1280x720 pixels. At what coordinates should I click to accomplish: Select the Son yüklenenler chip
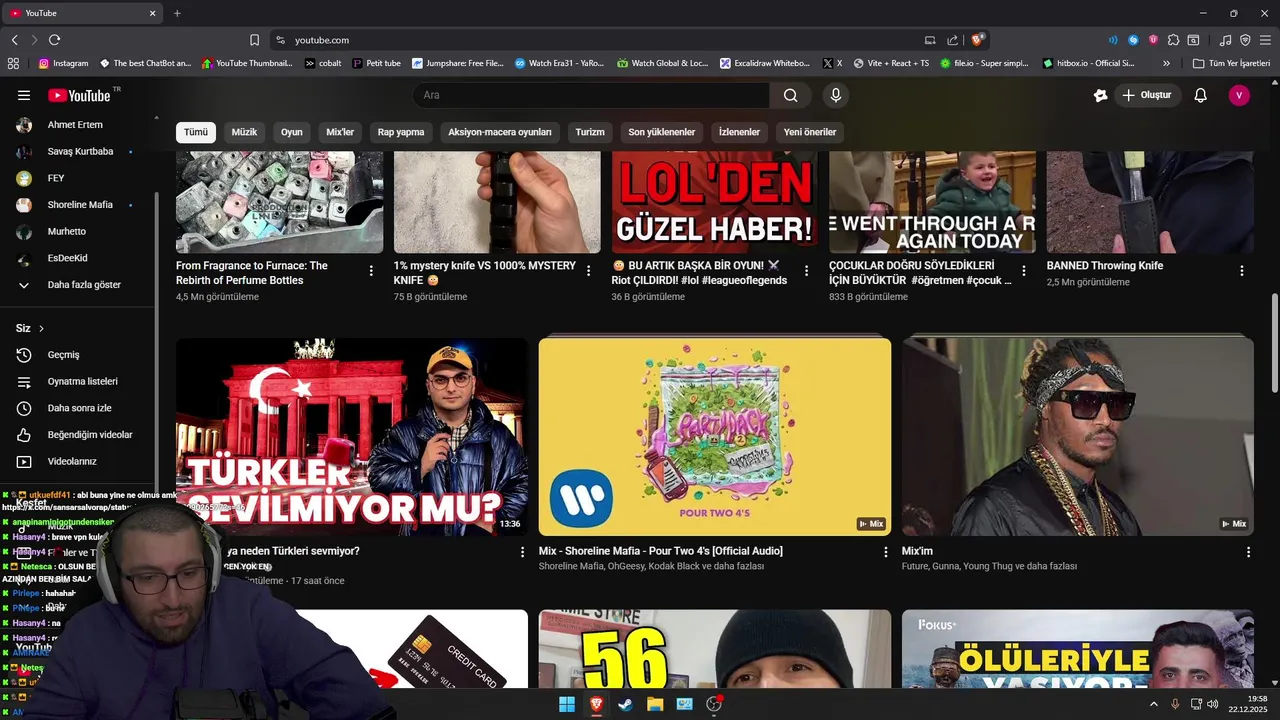coord(662,132)
